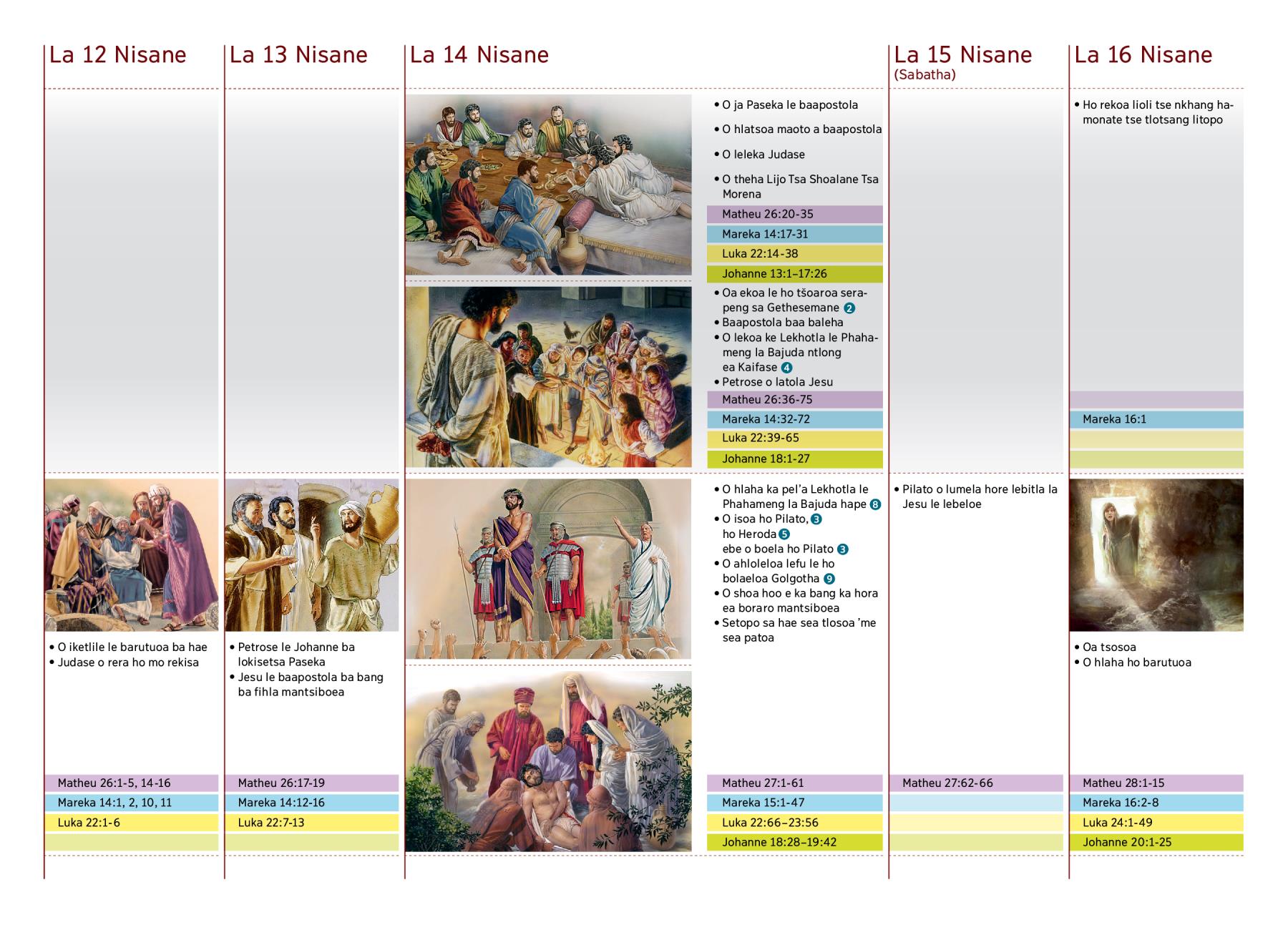
Task: Click the number 2 marker beside Gethesemane
Action: [x=849, y=308]
